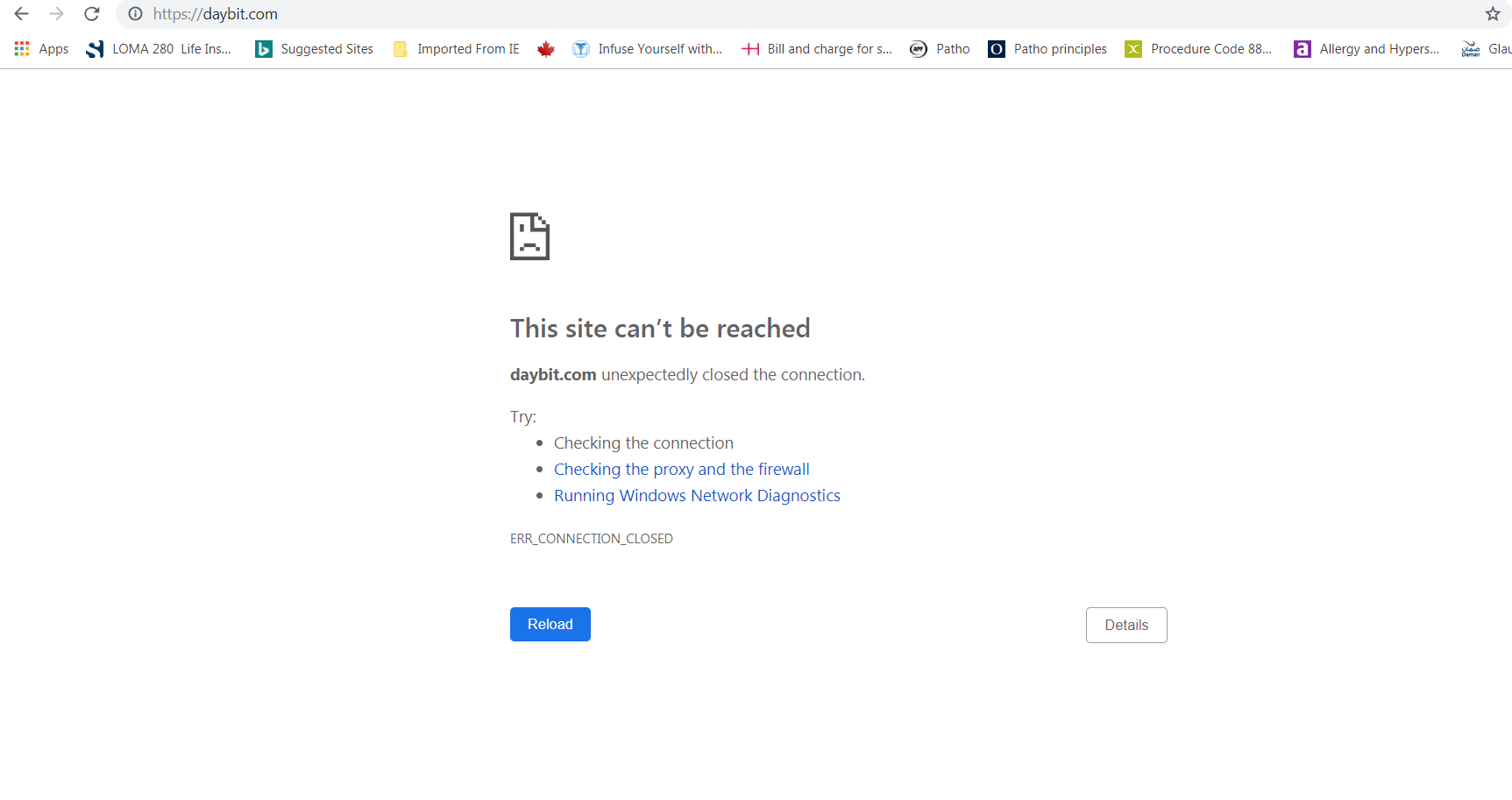The height and width of the screenshot is (800, 1512).
Task: Reload the page using toolbar refresh icon
Action: (x=92, y=14)
